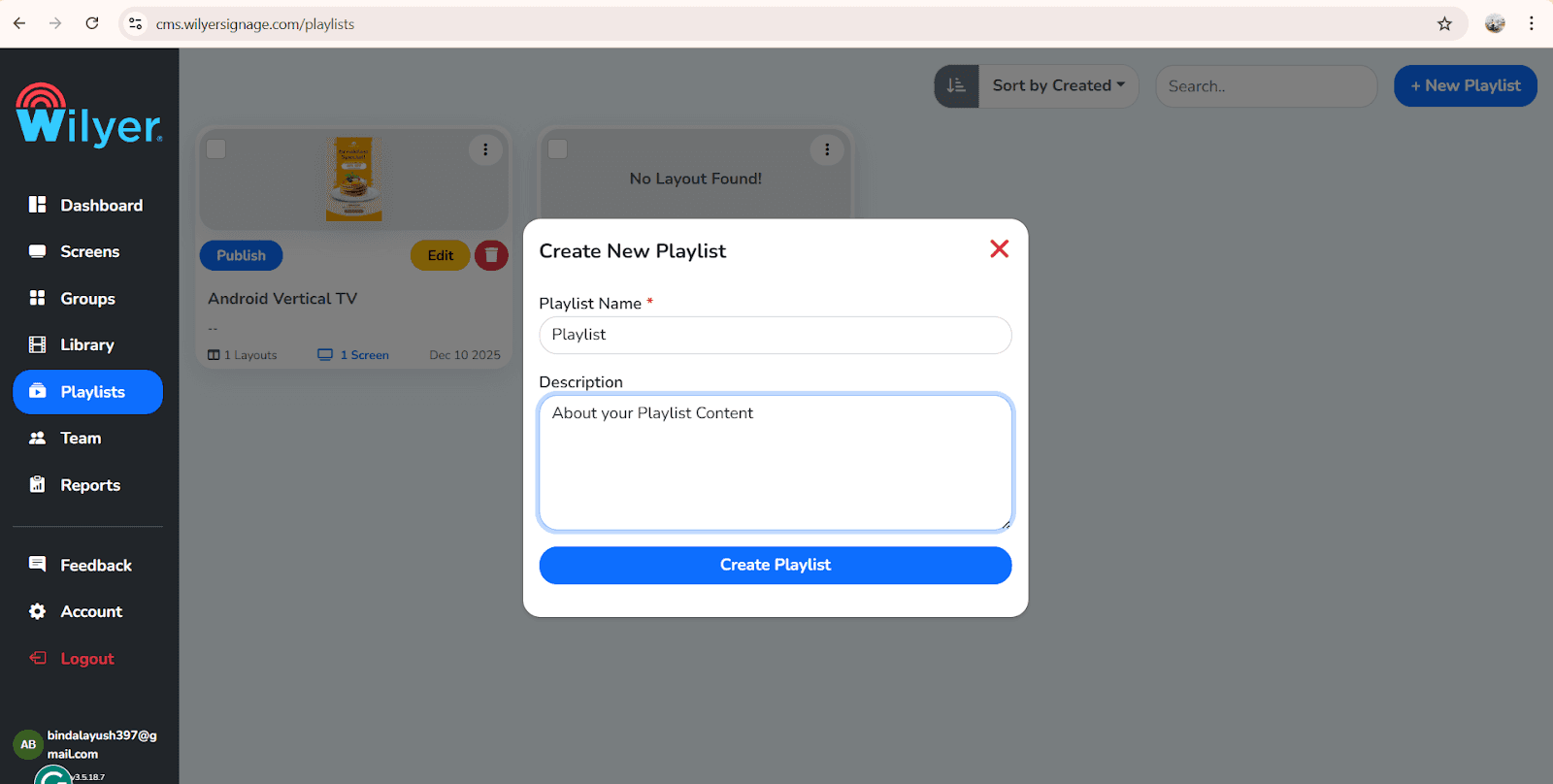Open the Chrome profile avatar
This screenshot has width=1553, height=784.
(x=1495, y=23)
